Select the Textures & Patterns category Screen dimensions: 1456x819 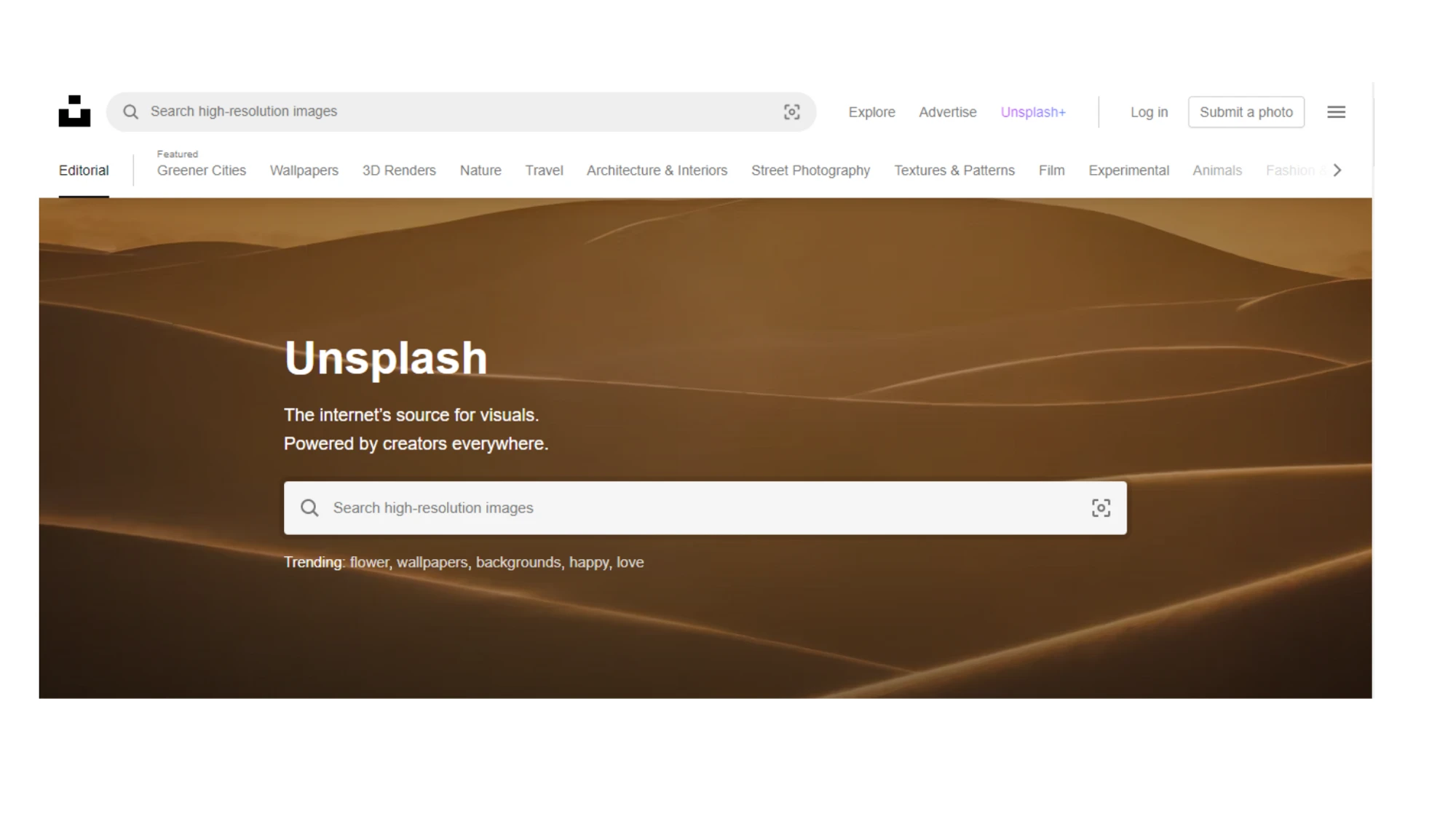click(x=954, y=170)
